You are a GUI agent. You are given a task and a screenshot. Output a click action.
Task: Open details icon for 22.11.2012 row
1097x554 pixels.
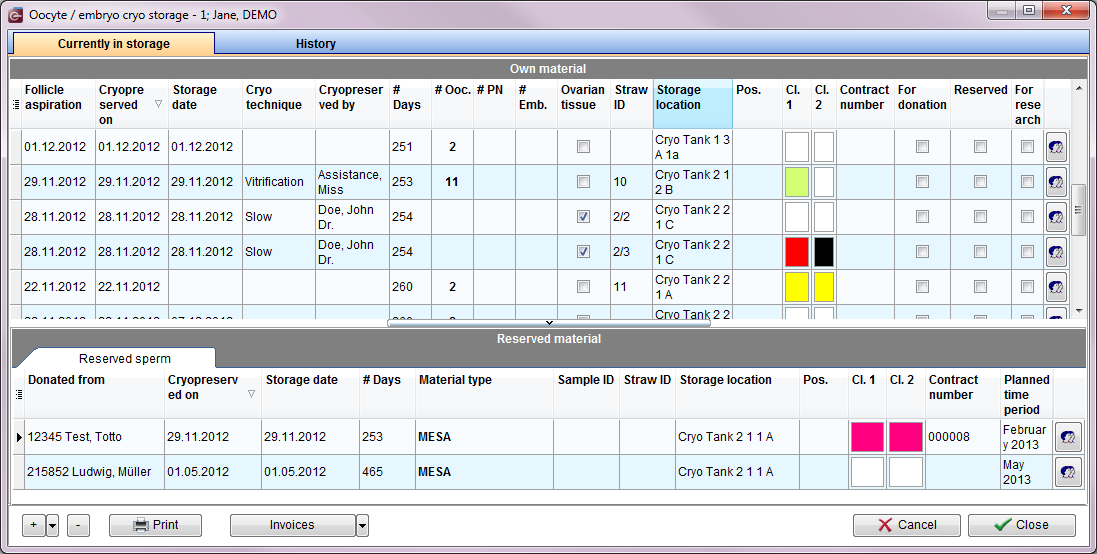pyautogui.click(x=1056, y=287)
